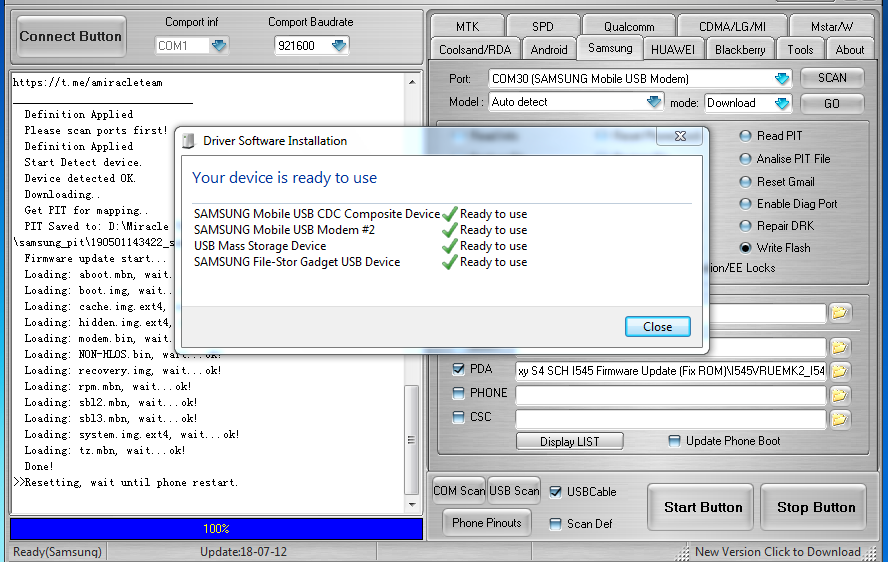Image resolution: width=888 pixels, height=562 pixels.
Task: Open the Port COM30 SAMSUNG Mobile USB Modem dropdown
Action: tap(782, 79)
